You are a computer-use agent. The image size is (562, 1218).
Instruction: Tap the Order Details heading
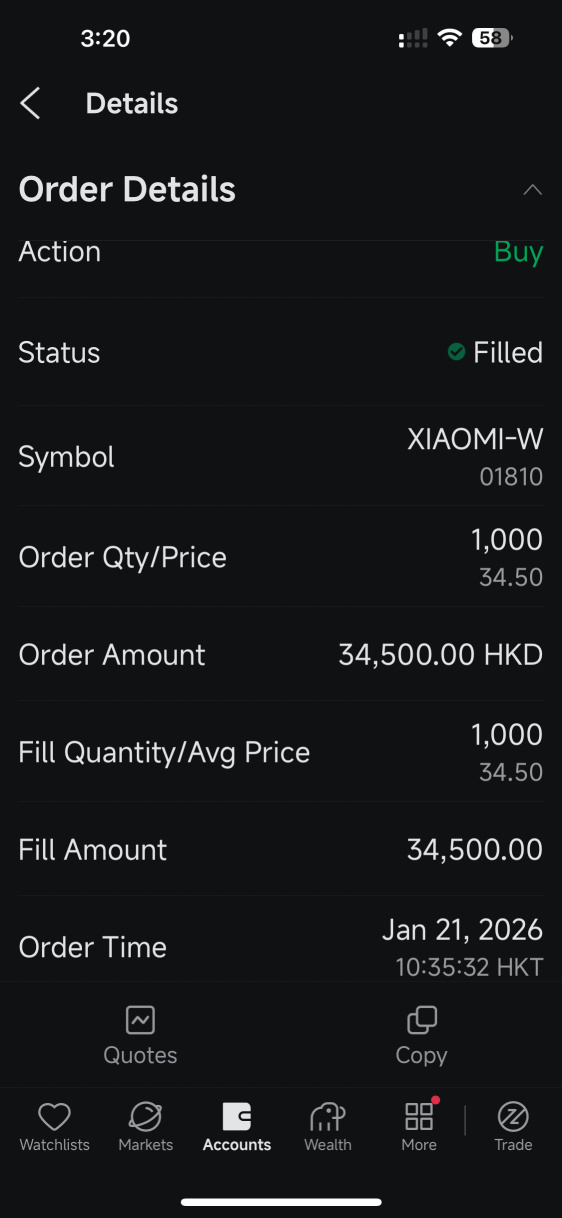[x=127, y=190]
